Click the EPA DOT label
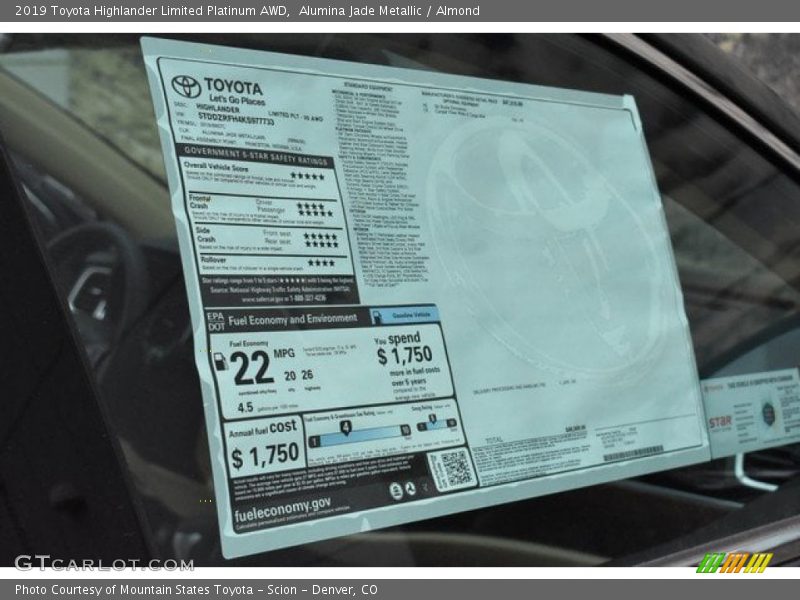800x600 pixels. pos(216,321)
